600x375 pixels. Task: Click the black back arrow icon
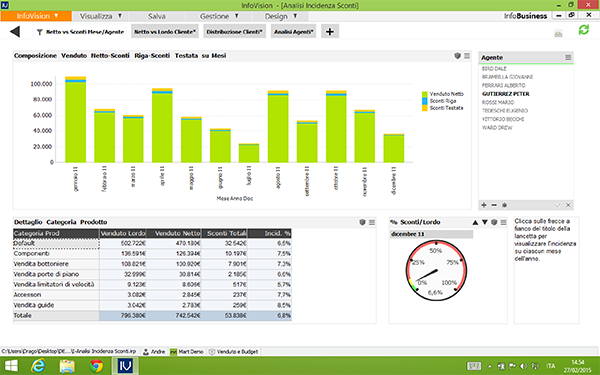coord(15,31)
